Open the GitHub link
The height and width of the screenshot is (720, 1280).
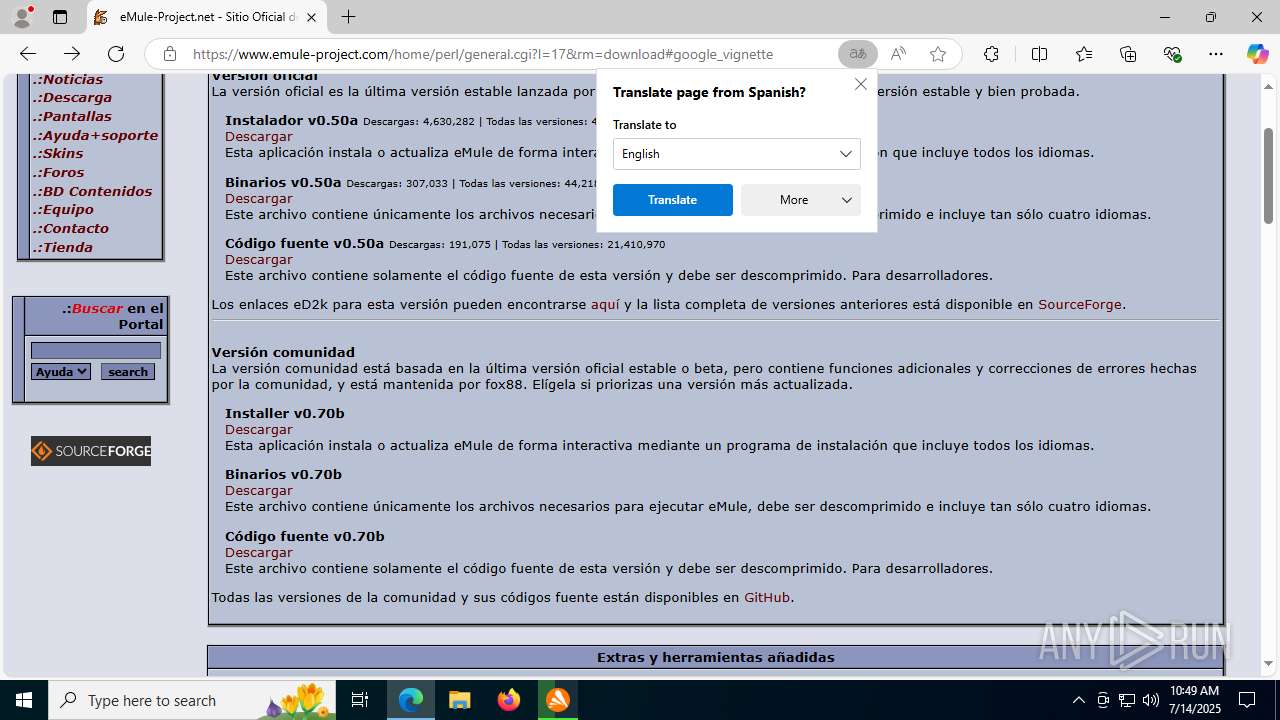(767, 597)
